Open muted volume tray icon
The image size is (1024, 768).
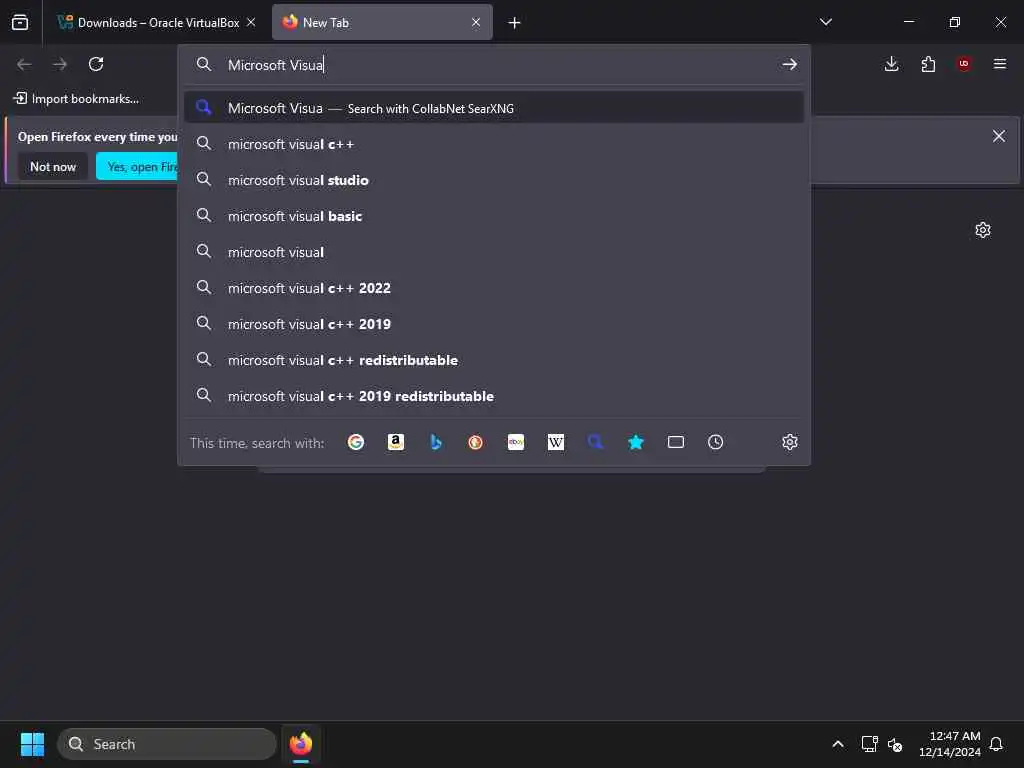895,744
